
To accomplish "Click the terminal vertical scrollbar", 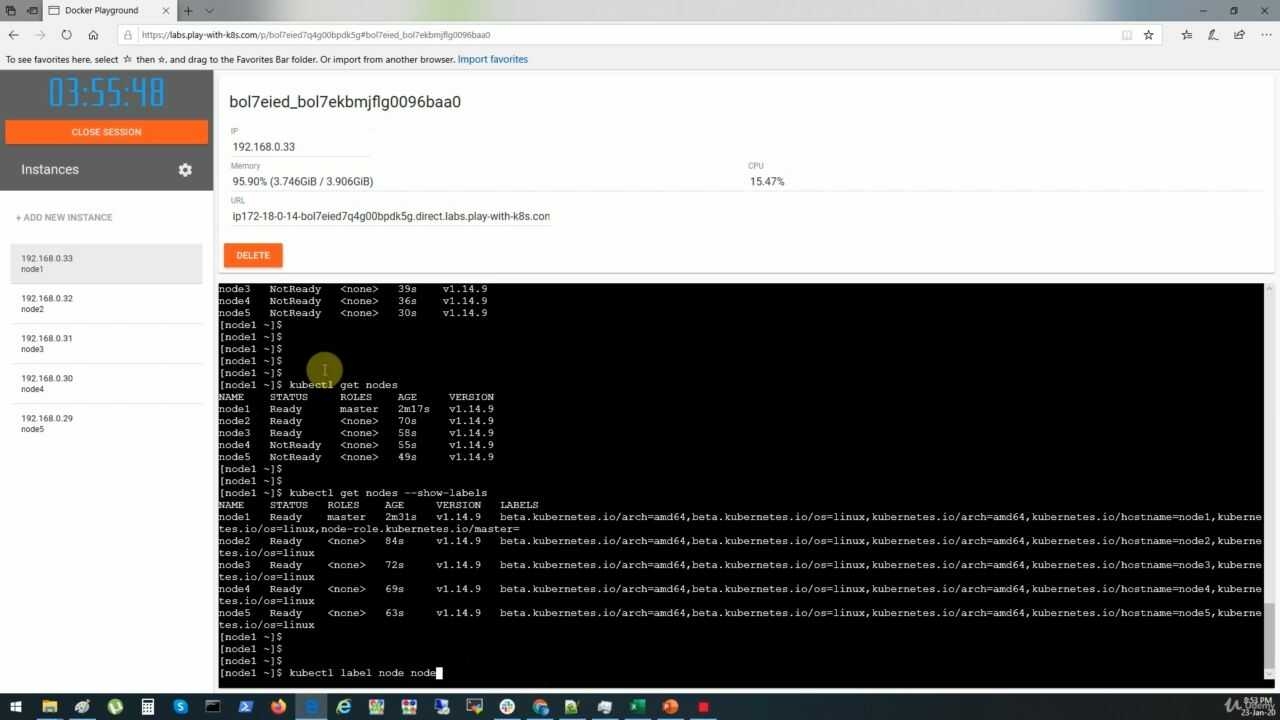I will tap(1270, 485).
